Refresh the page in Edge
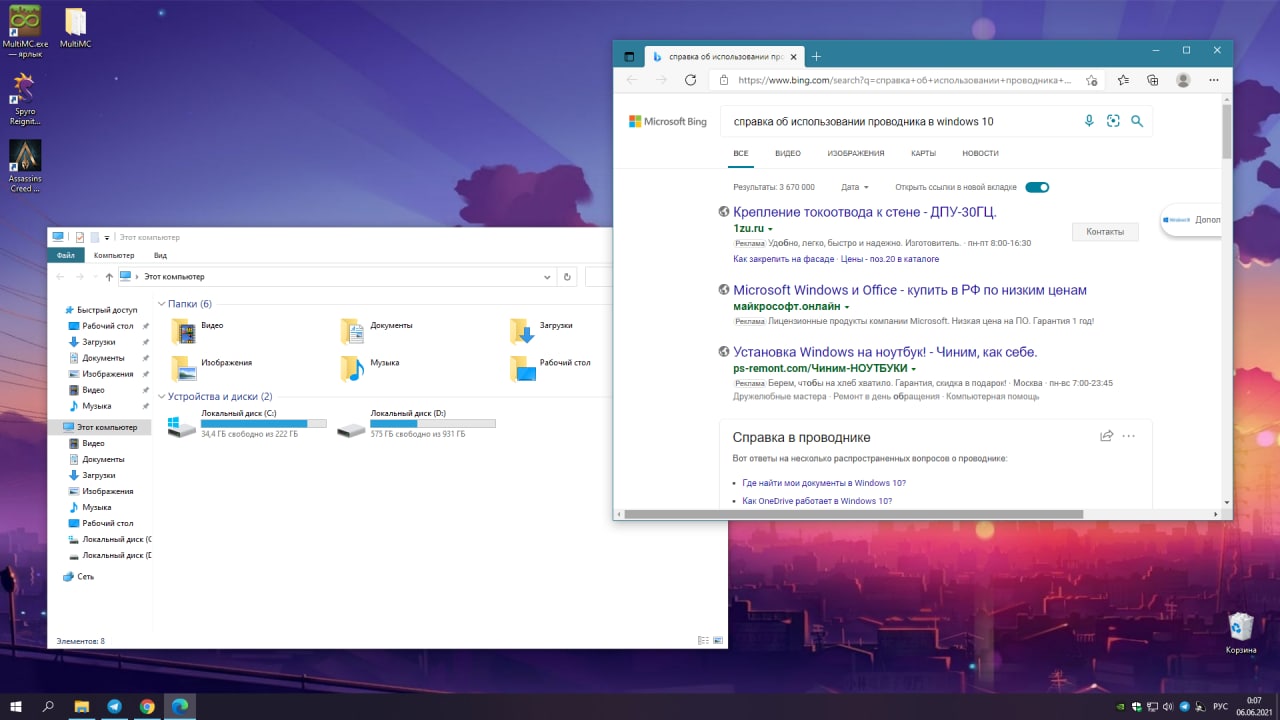Screen dimensions: 1280x720 690,80
